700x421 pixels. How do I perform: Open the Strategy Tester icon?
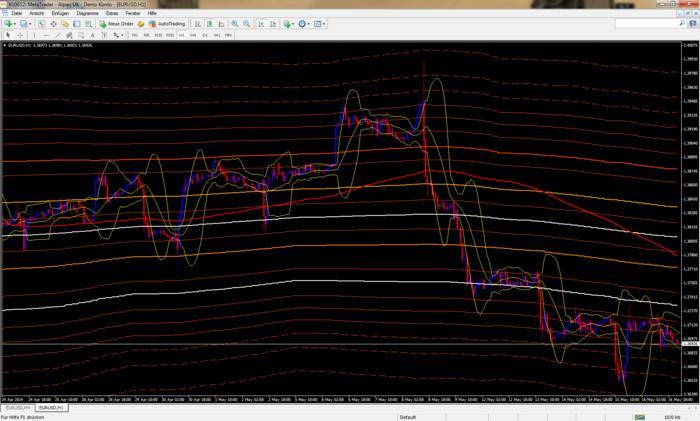point(88,24)
